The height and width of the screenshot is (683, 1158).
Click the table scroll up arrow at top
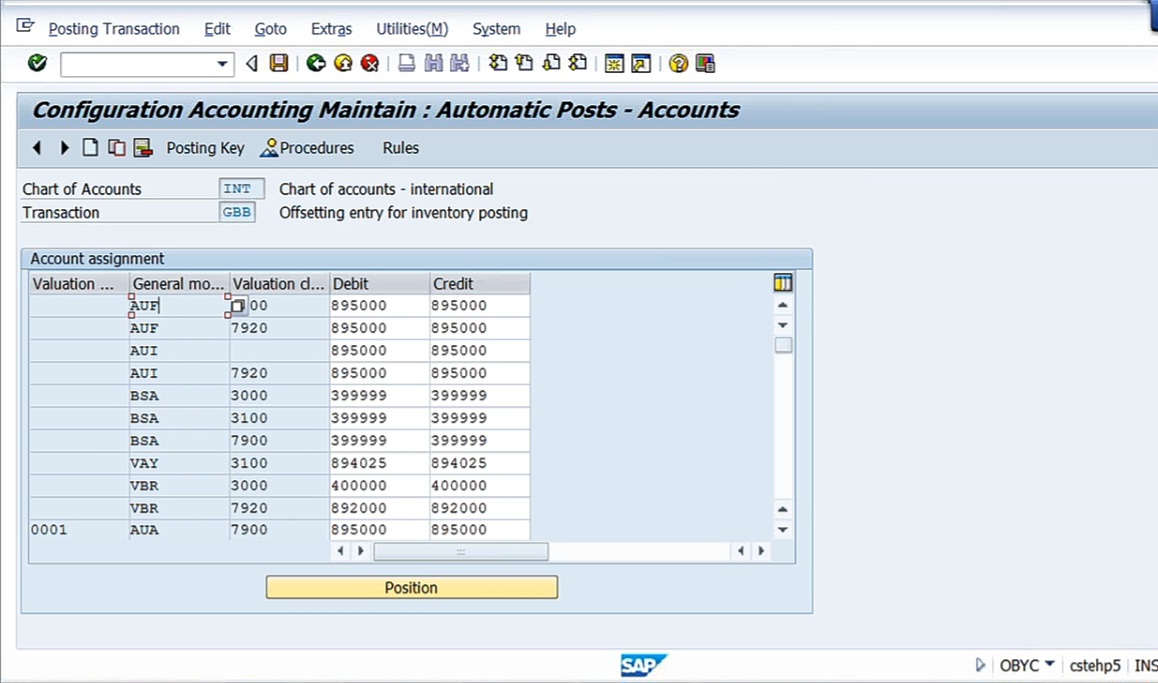(783, 305)
